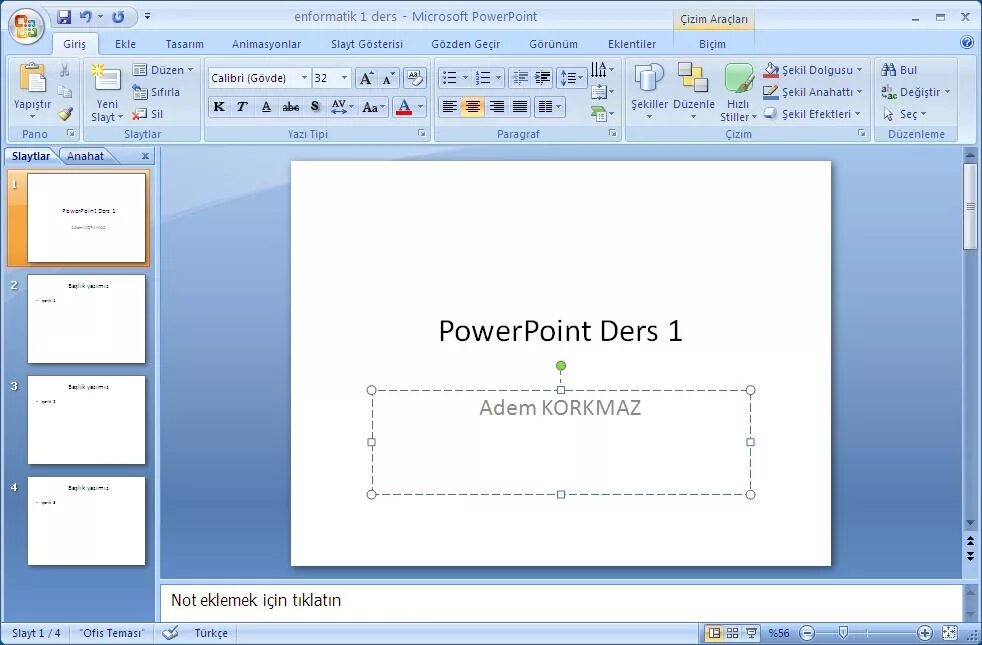Screen dimensions: 982x645
Task: Apply text shadow with the S icon
Action: [x=315, y=107]
